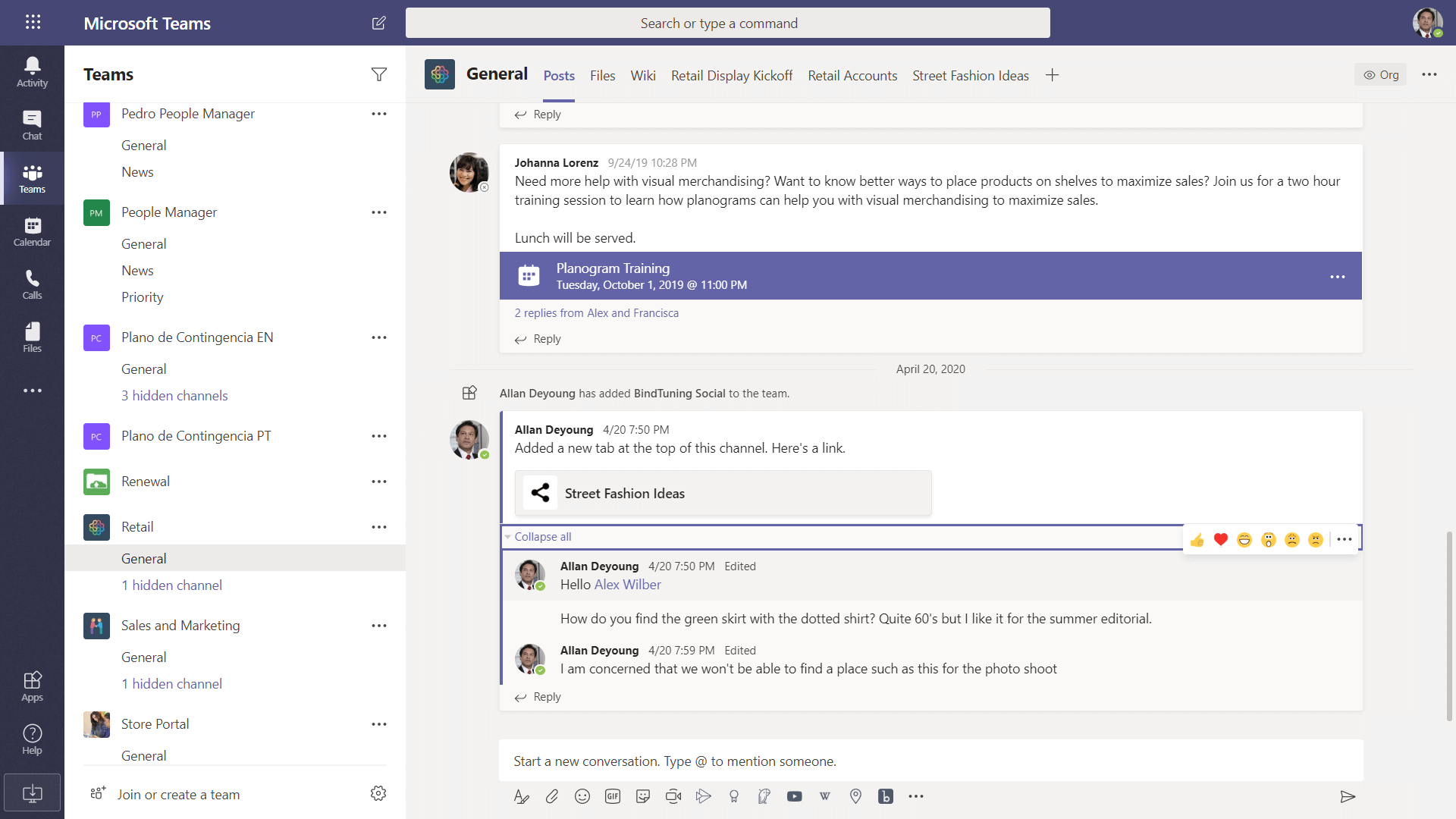The image size is (1456, 819).
Task: Open more options for Pedro People Manager team
Action: [379, 114]
